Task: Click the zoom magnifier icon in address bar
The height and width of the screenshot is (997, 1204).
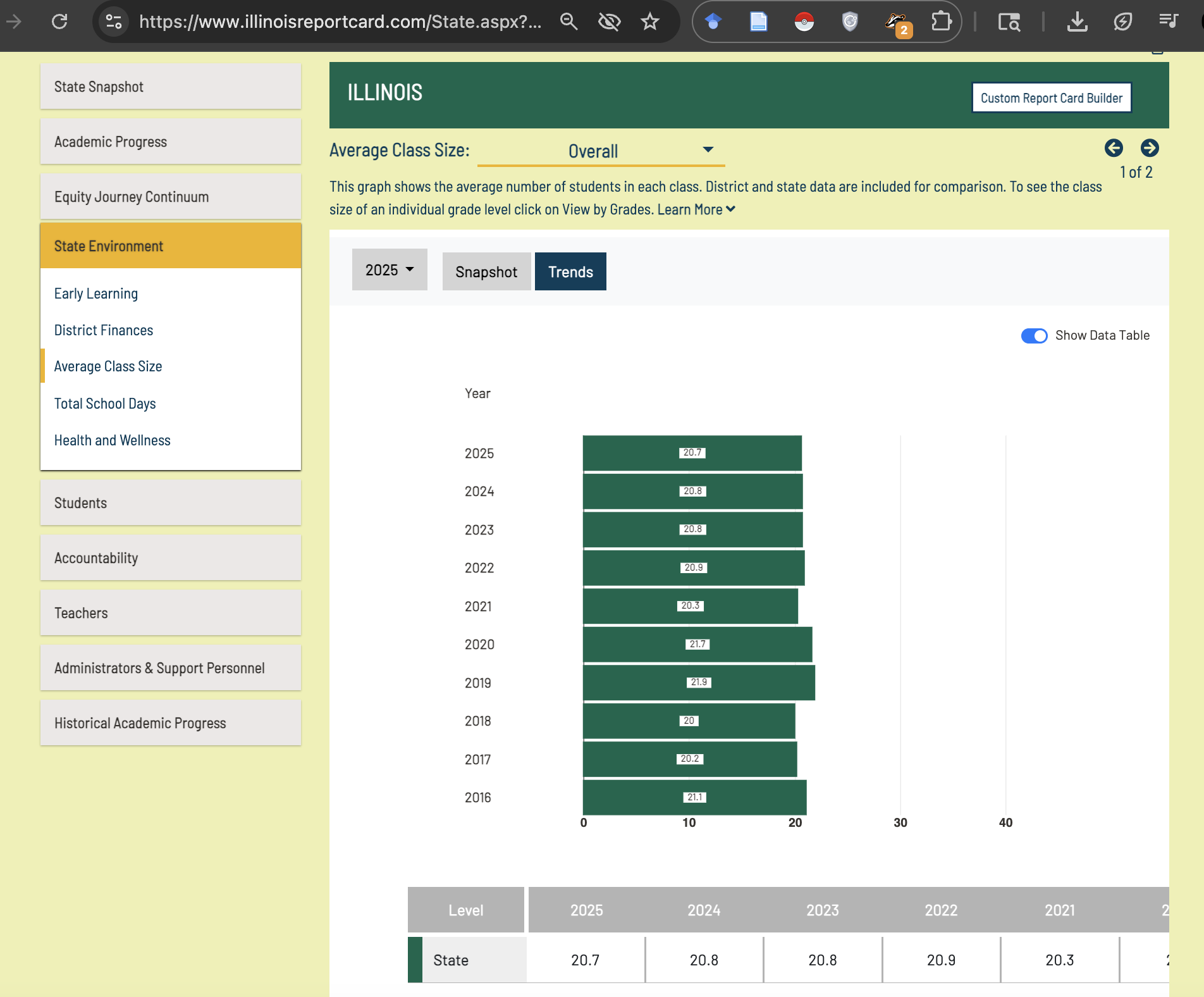Action: point(568,22)
